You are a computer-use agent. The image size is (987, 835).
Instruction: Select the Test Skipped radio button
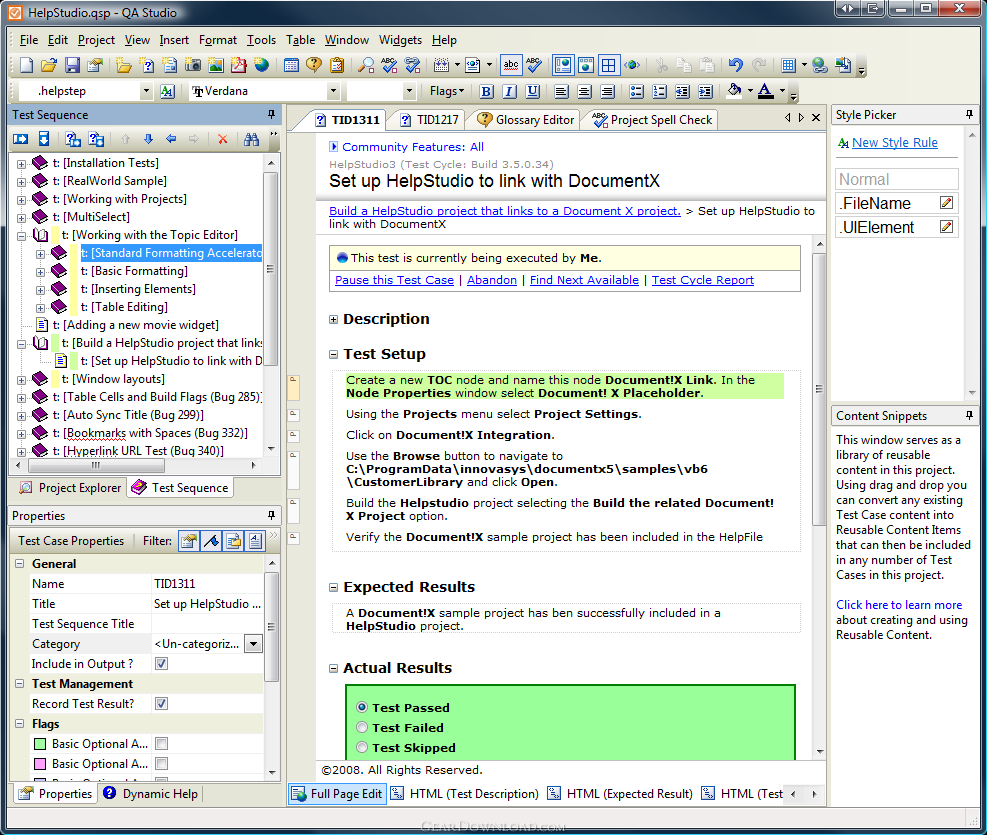[362, 748]
